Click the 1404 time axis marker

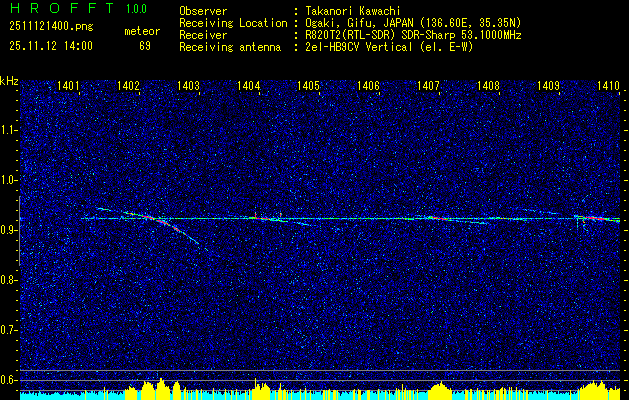[x=248, y=85]
